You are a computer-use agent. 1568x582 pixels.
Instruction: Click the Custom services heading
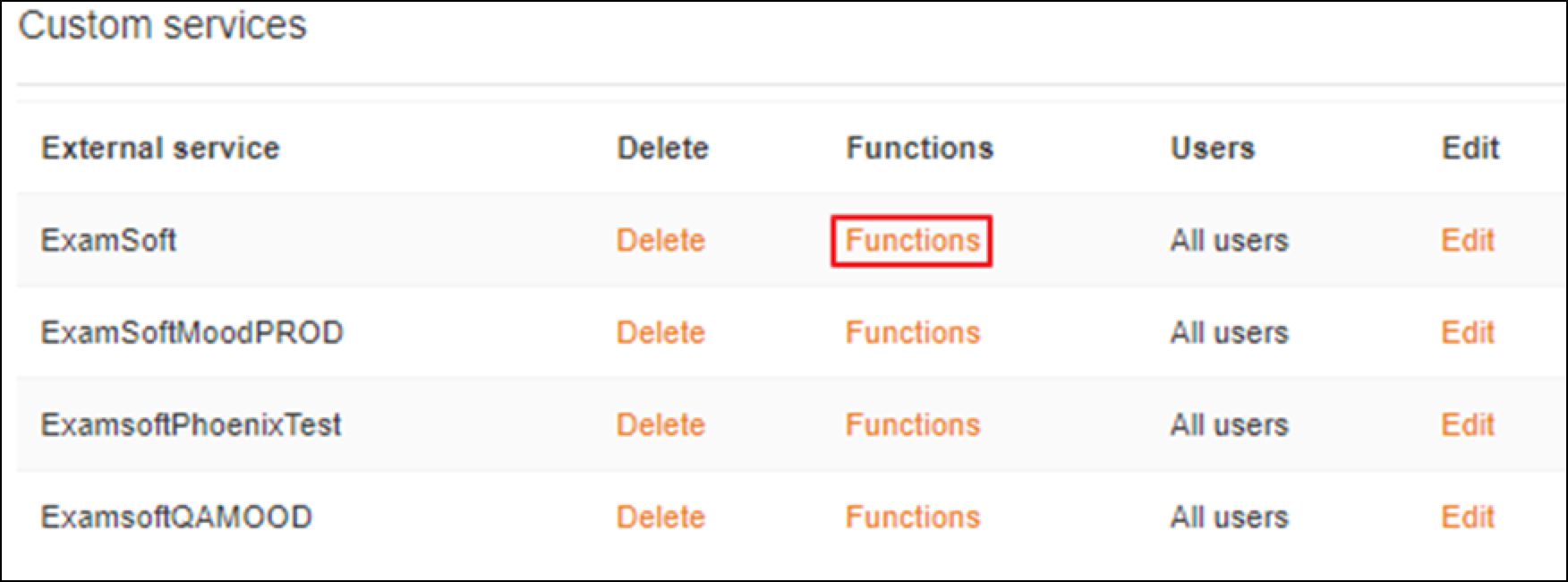click(x=162, y=24)
